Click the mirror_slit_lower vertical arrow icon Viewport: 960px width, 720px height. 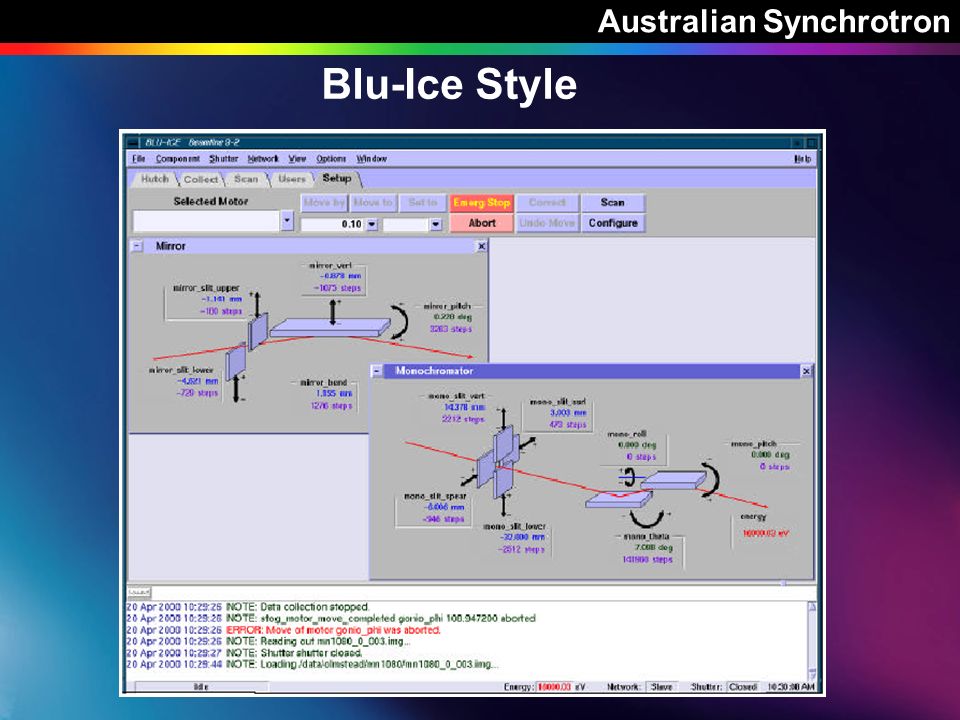tap(237, 388)
